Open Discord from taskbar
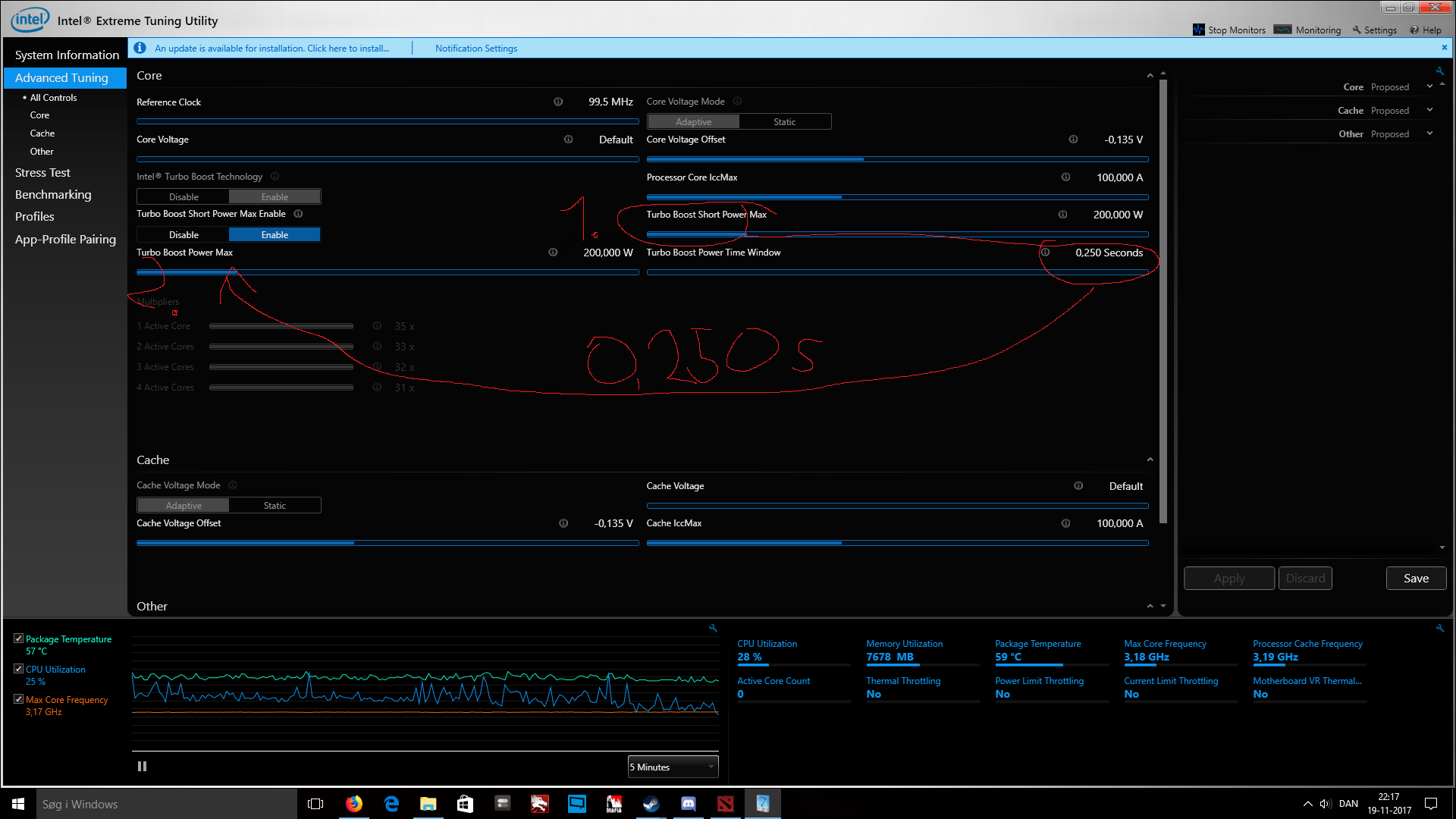 click(689, 804)
